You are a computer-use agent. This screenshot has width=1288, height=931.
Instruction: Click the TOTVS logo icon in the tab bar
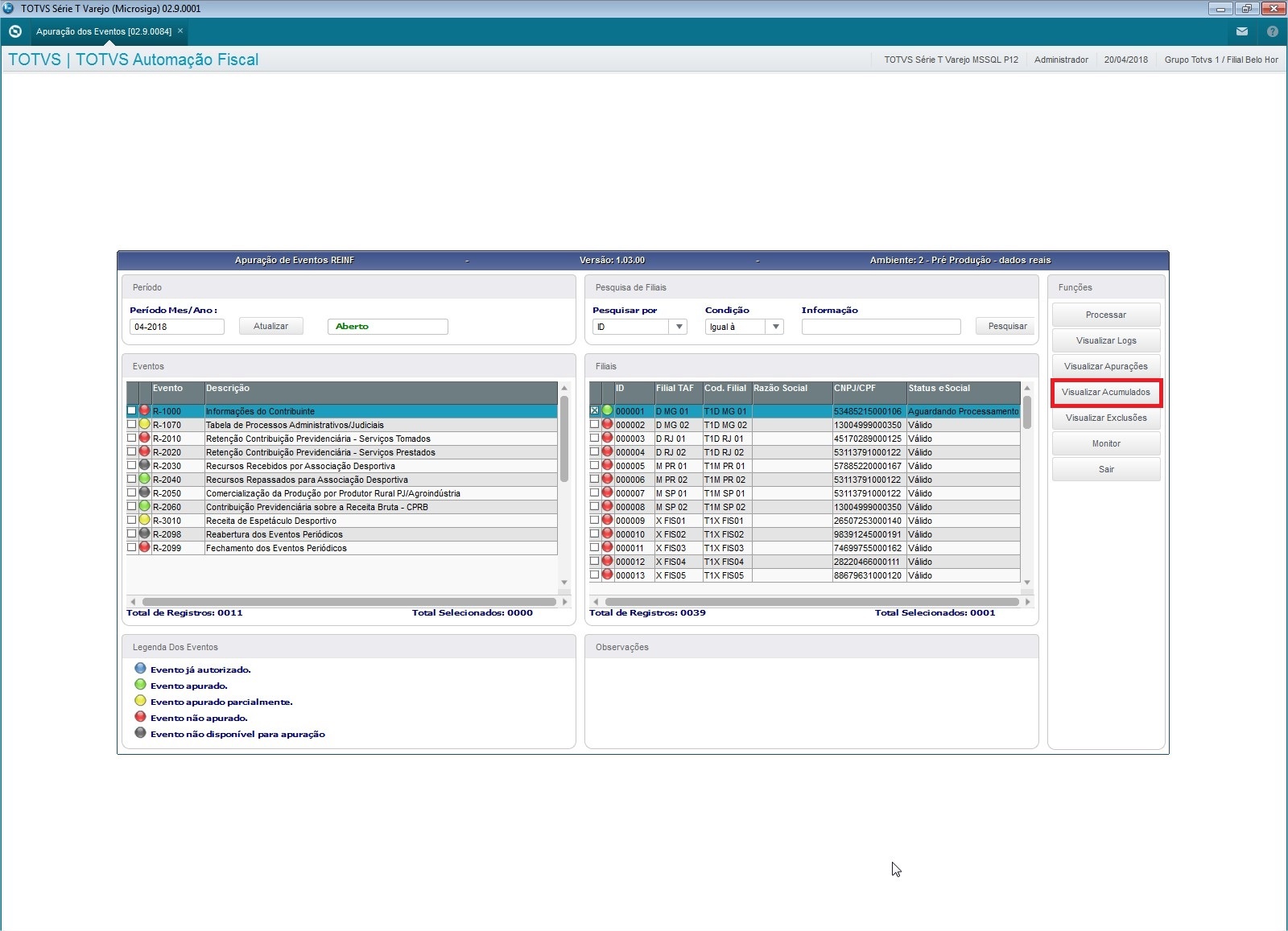click(x=14, y=31)
